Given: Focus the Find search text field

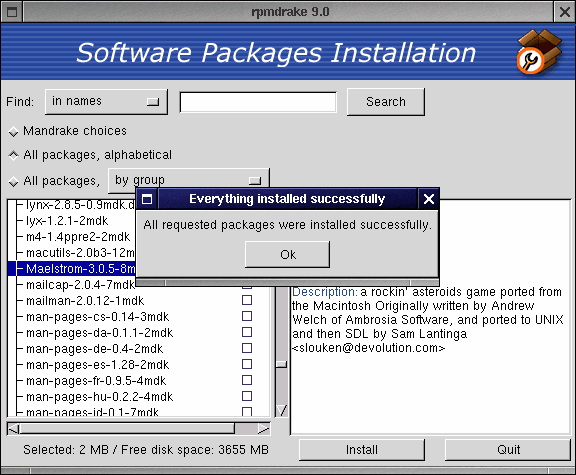Looking at the screenshot, I should (x=258, y=102).
